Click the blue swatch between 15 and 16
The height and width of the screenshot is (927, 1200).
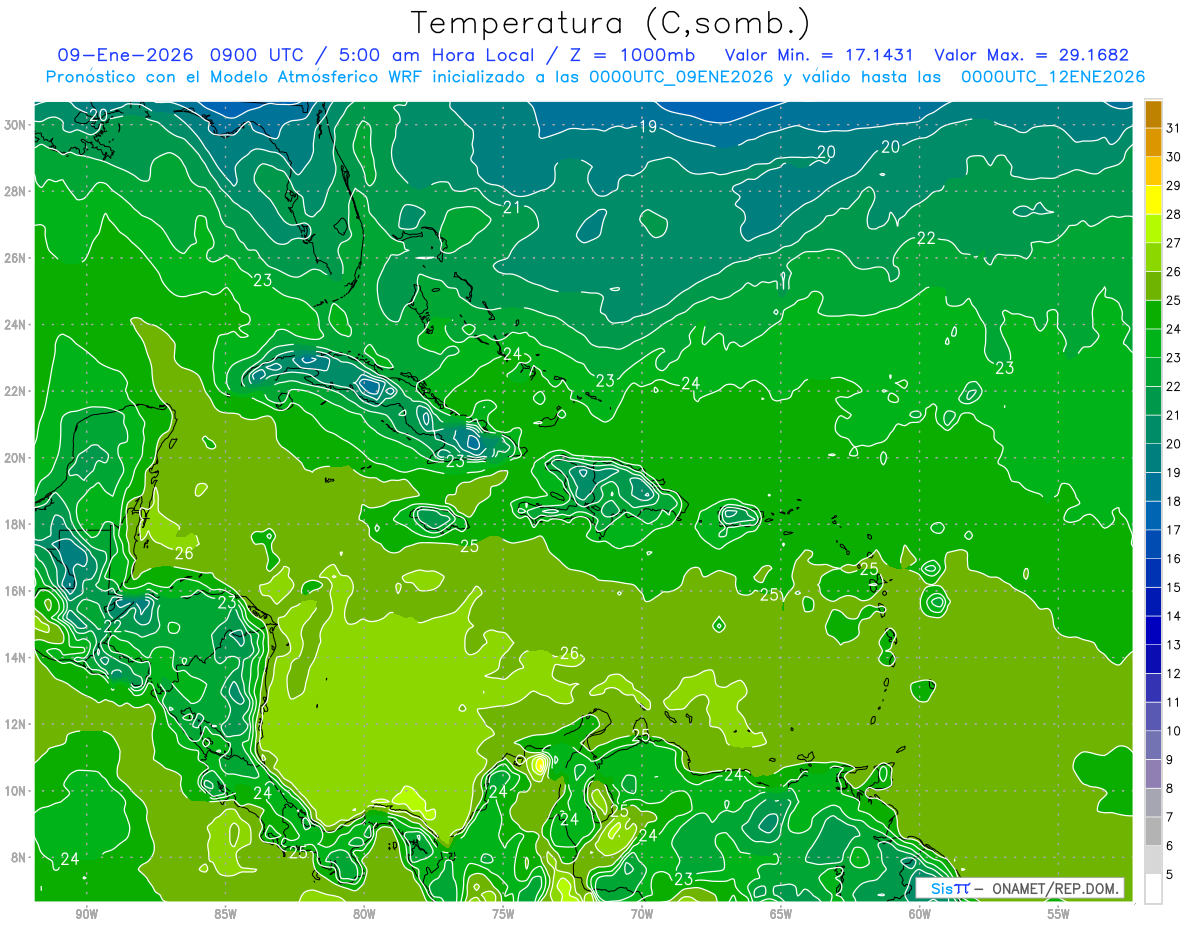(1153, 573)
